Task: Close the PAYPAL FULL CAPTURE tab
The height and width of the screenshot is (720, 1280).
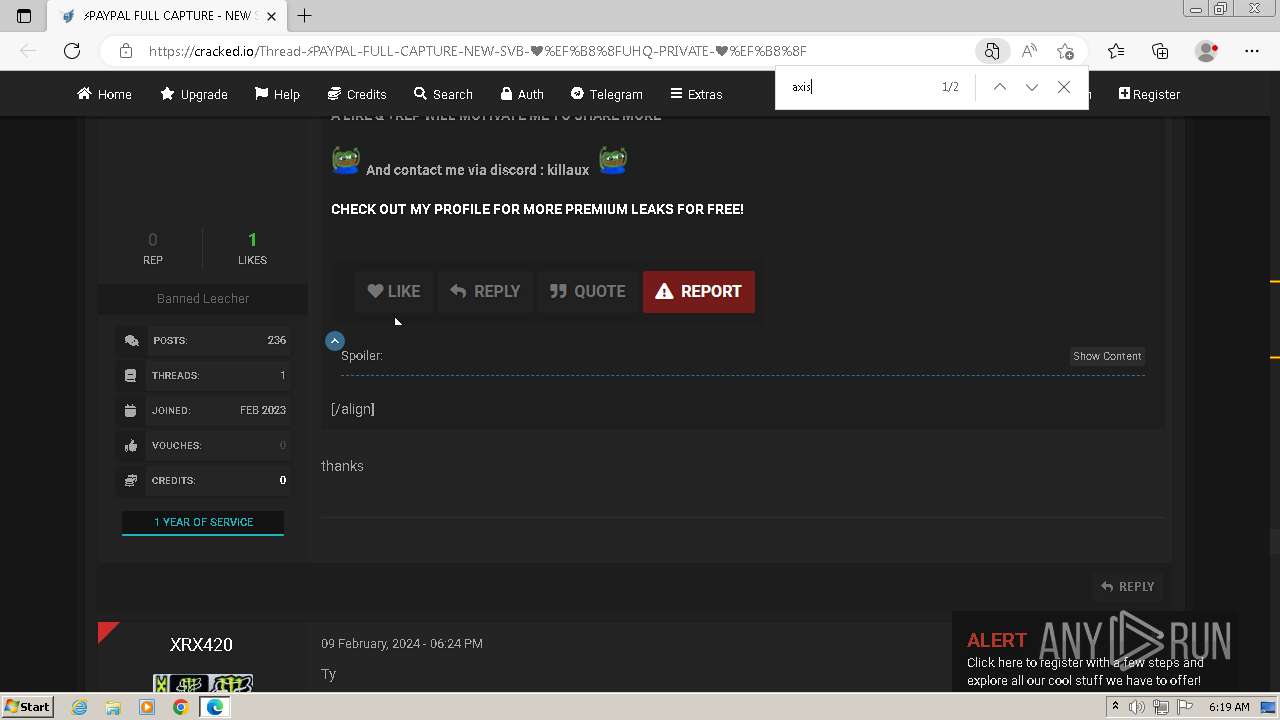Action: tap(269, 16)
